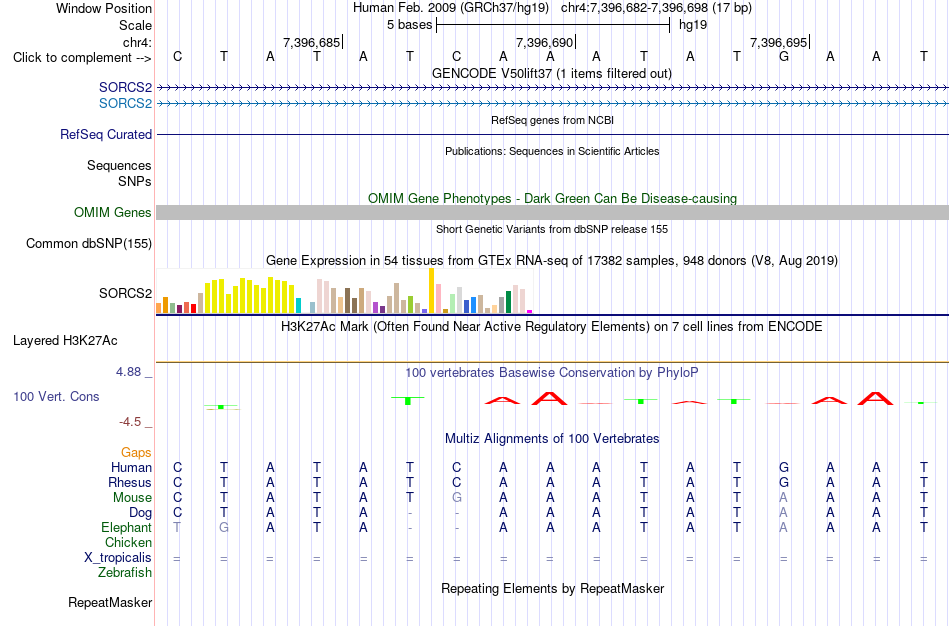Open the 'GENCODE V50lift37 (1 items filtered out)' title
This screenshot has width=950, height=626.
tap(552, 73)
